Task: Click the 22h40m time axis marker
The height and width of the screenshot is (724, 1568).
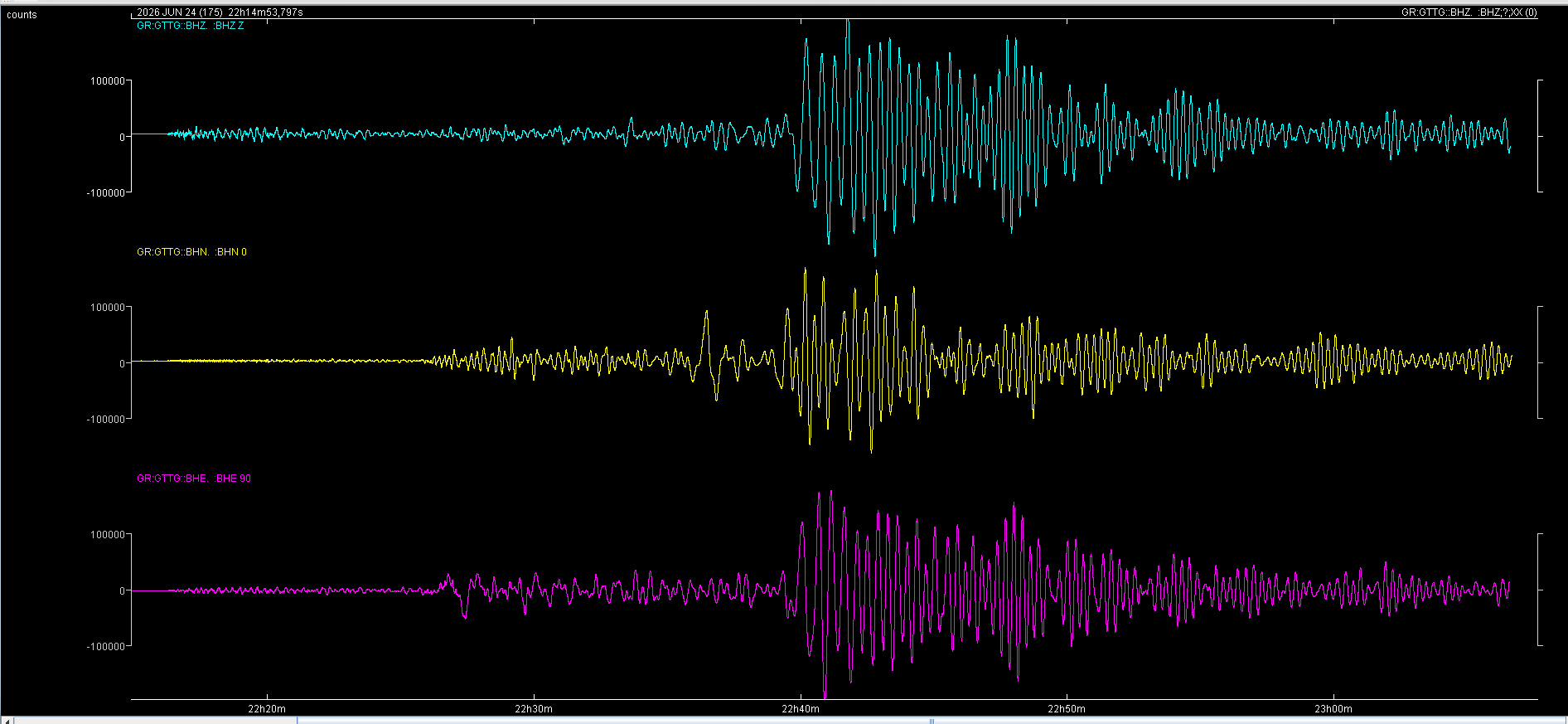Action: click(801, 709)
